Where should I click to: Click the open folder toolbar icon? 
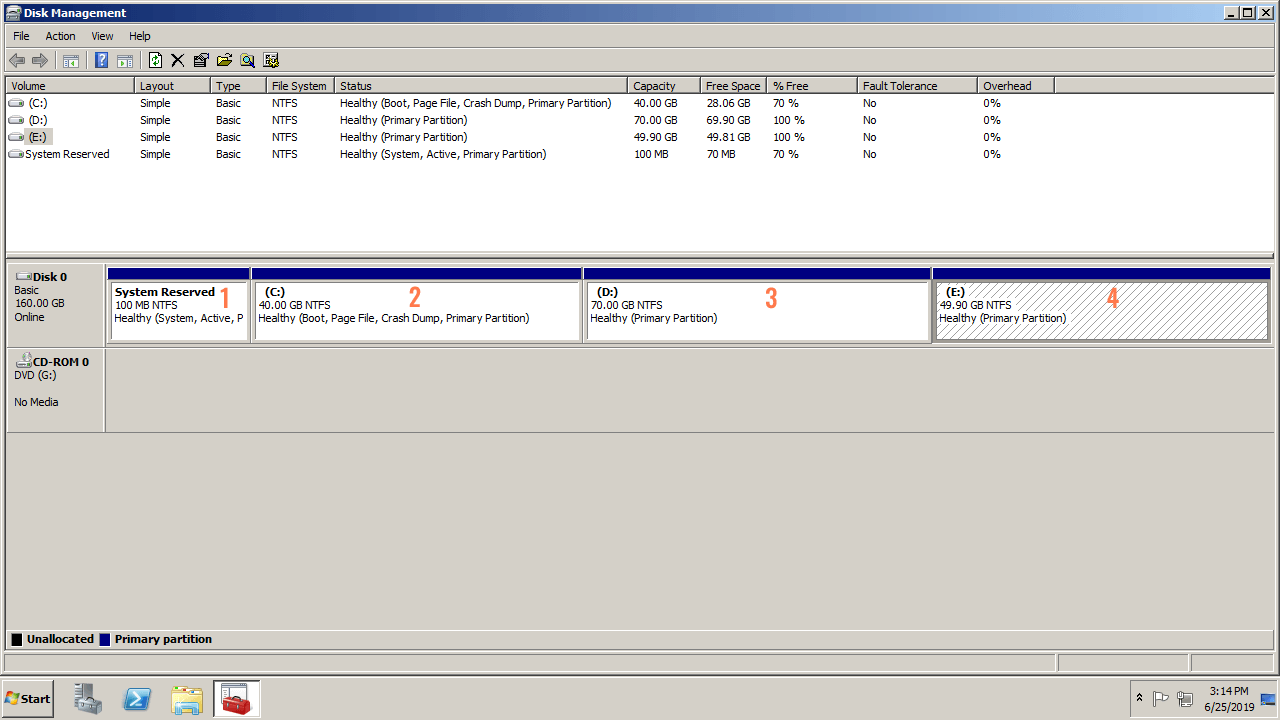pos(224,60)
